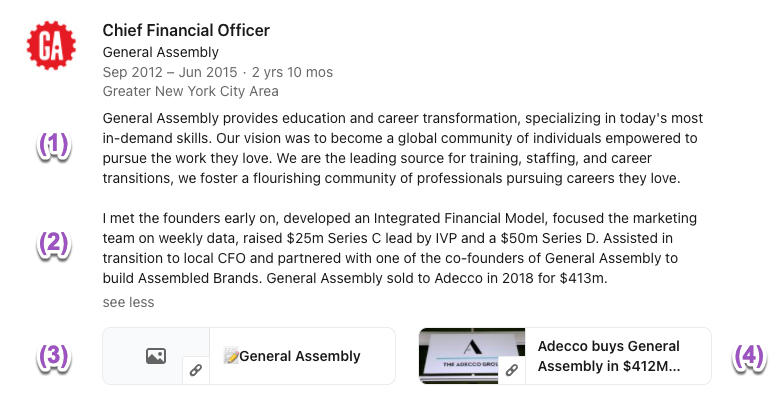This screenshot has width=780, height=416.
Task: Click the purple (3) annotation marker
Action: point(54,356)
